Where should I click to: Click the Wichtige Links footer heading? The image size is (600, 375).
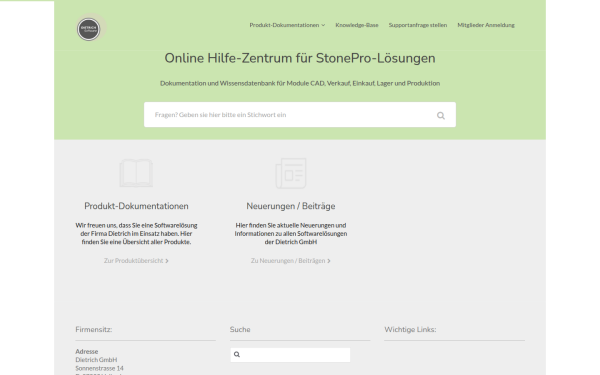pyautogui.click(x=410, y=329)
